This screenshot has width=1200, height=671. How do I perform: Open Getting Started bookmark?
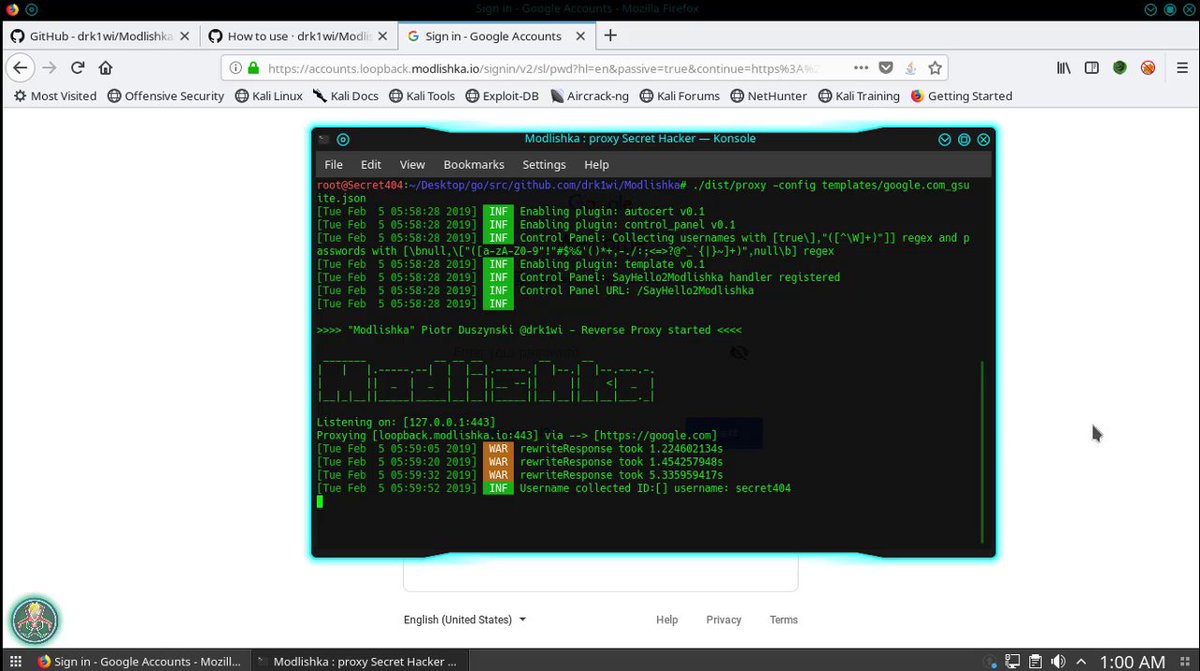tap(961, 96)
